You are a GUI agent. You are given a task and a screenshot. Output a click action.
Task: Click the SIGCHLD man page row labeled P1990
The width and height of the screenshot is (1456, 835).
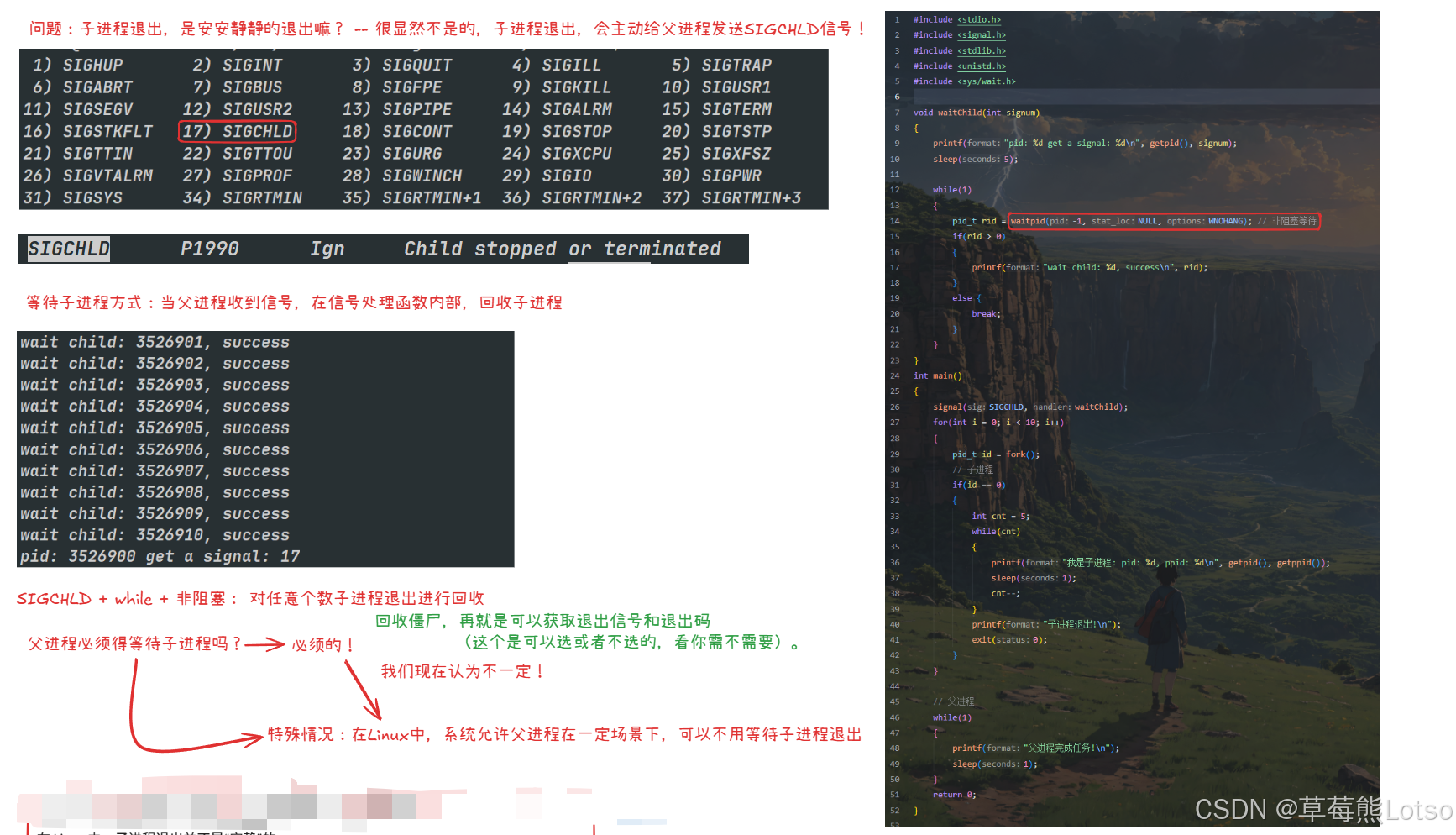210,249
